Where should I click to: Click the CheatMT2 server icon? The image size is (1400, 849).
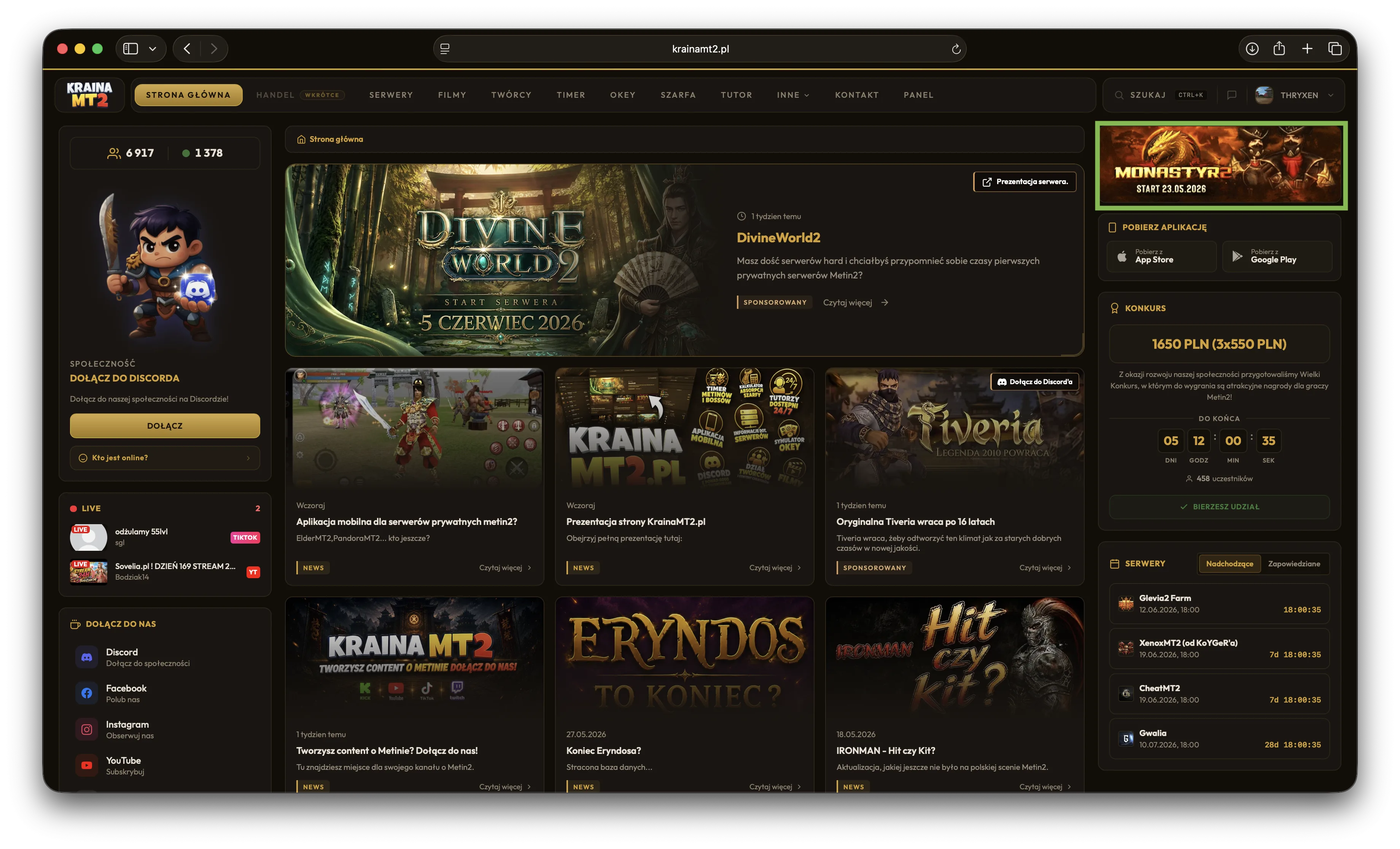point(1126,693)
